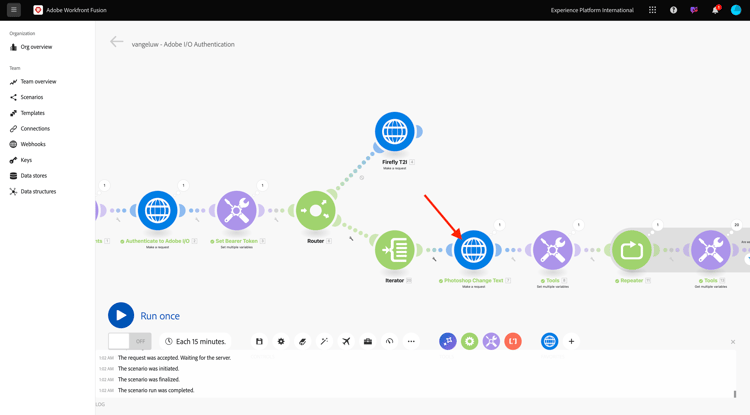This screenshot has width=750, height=415.
Task: Close the log panel
Action: pos(733,342)
